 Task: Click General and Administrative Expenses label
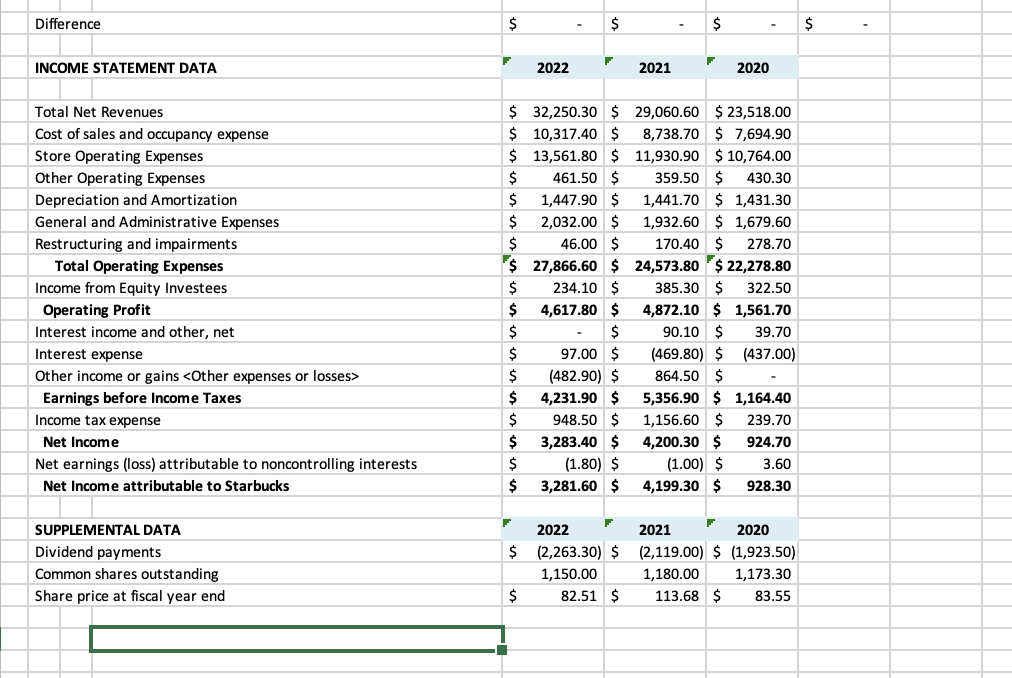coord(157,221)
